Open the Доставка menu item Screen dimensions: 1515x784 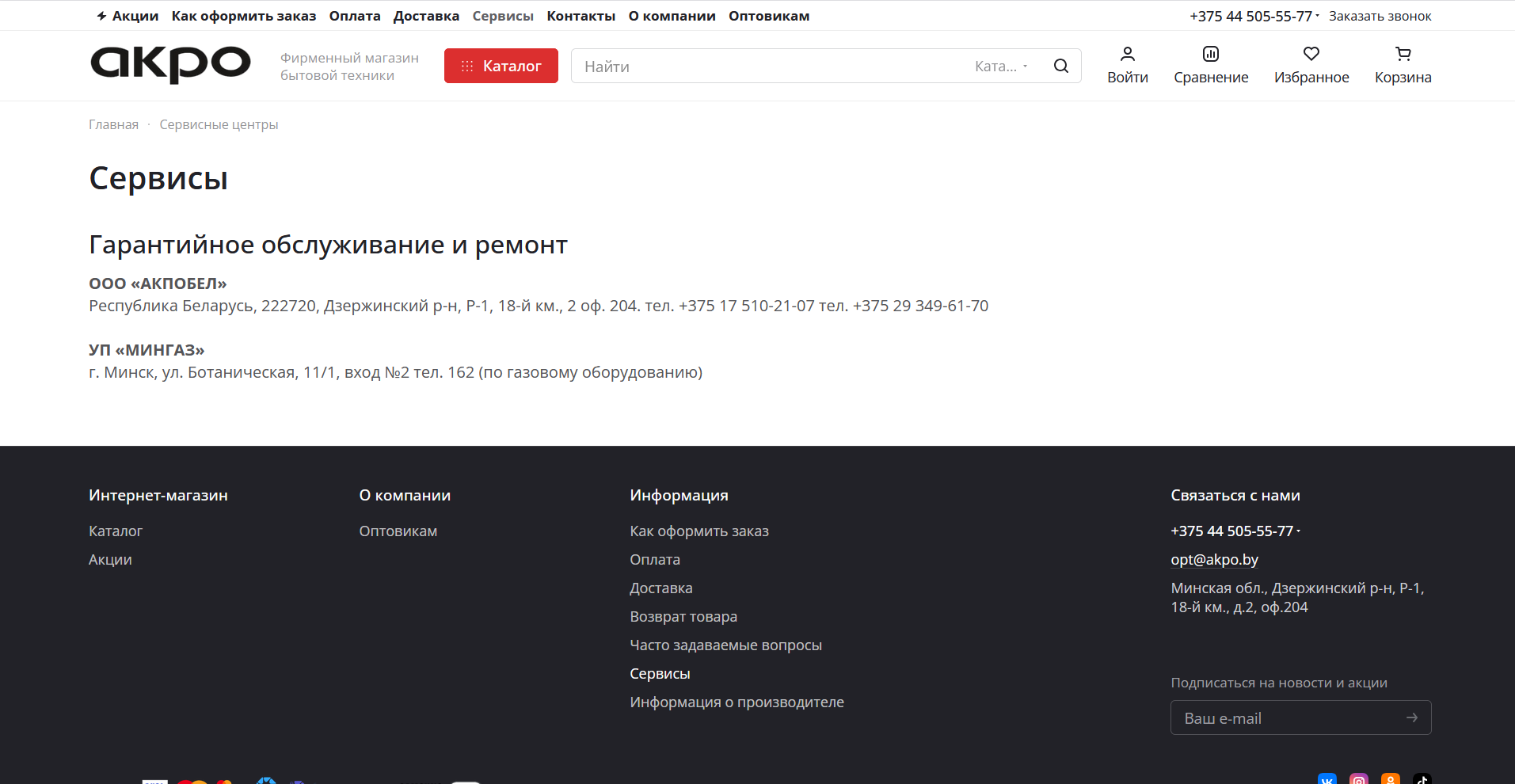point(426,15)
